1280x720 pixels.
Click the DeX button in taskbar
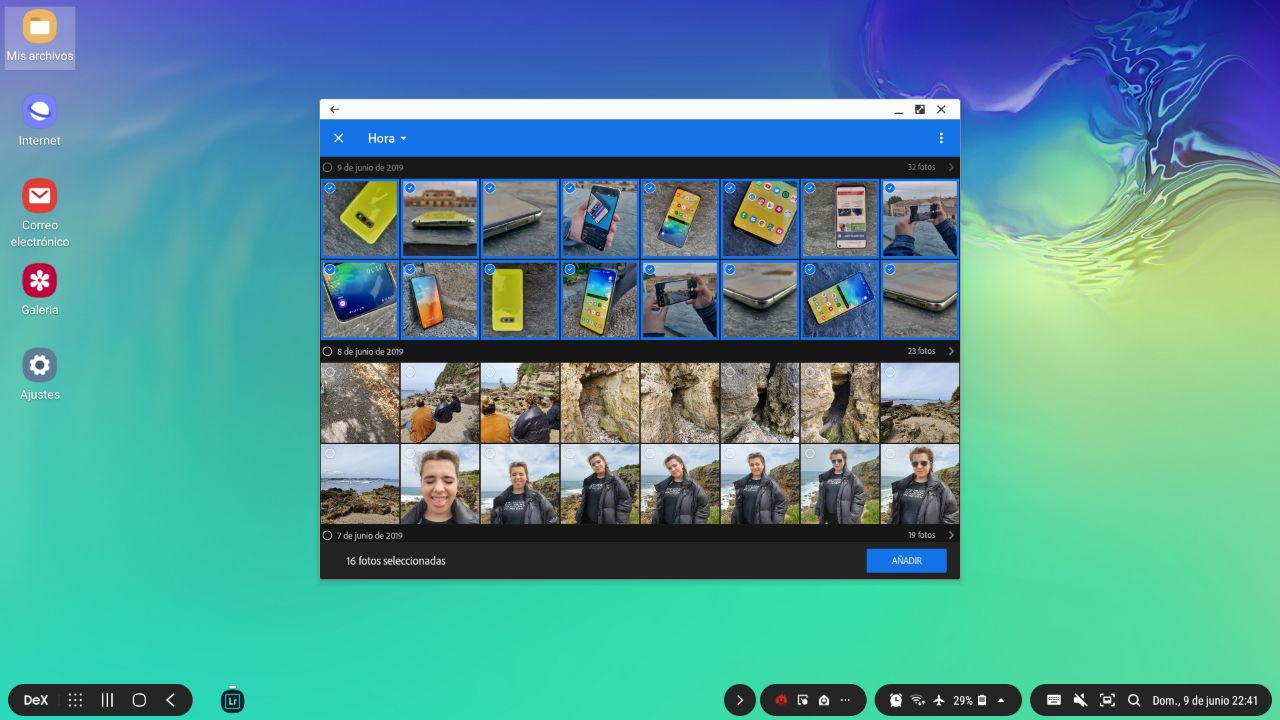[x=36, y=700]
